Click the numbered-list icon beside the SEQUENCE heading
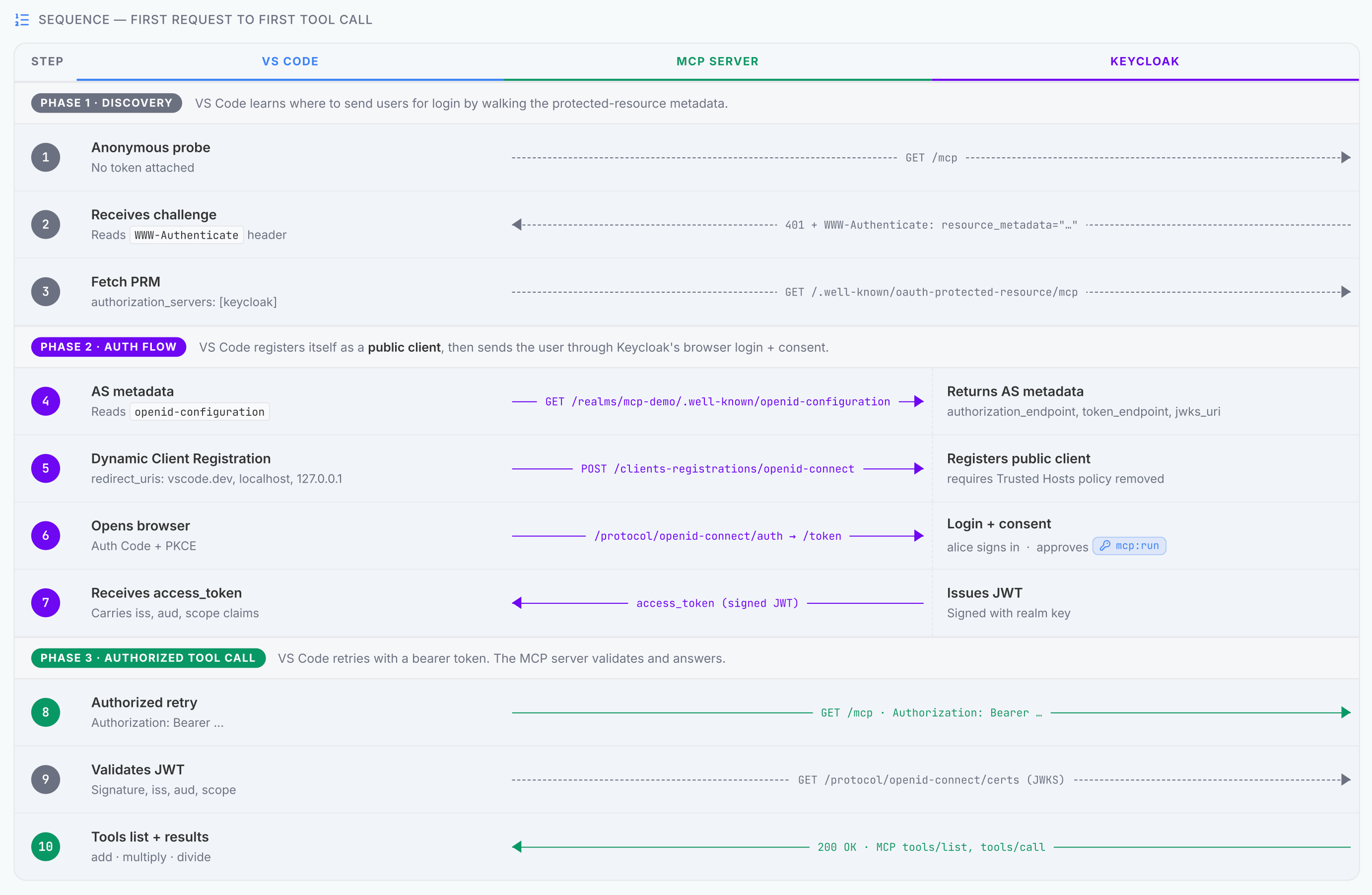Viewport: 1372px width, 895px height. tap(22, 19)
